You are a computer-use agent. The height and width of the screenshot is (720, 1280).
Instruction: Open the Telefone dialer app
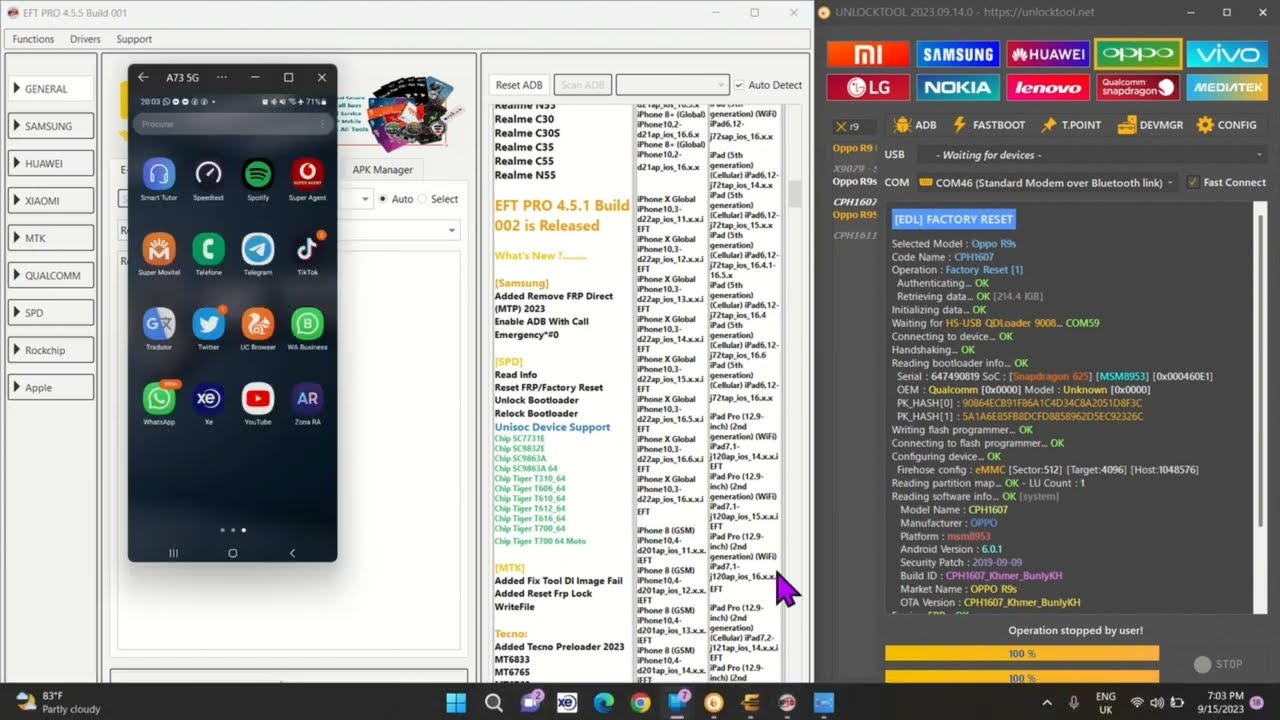point(208,248)
